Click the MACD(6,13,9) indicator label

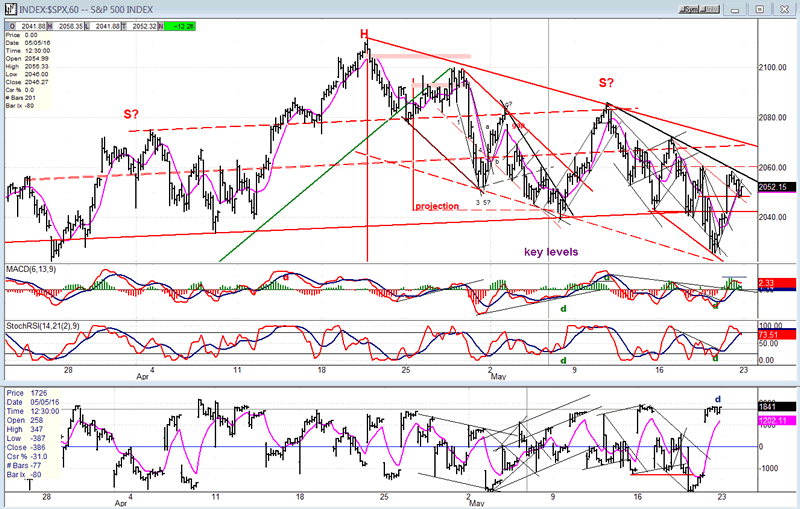32,269
